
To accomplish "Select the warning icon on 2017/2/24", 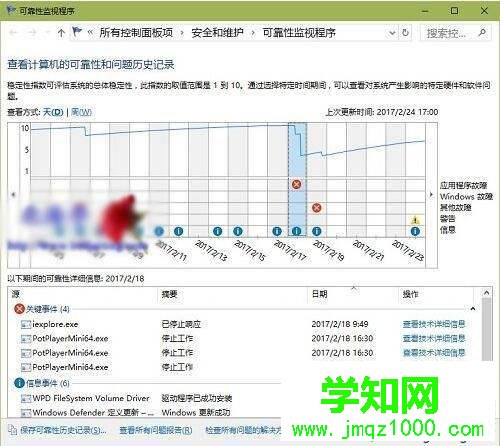I will (415, 220).
